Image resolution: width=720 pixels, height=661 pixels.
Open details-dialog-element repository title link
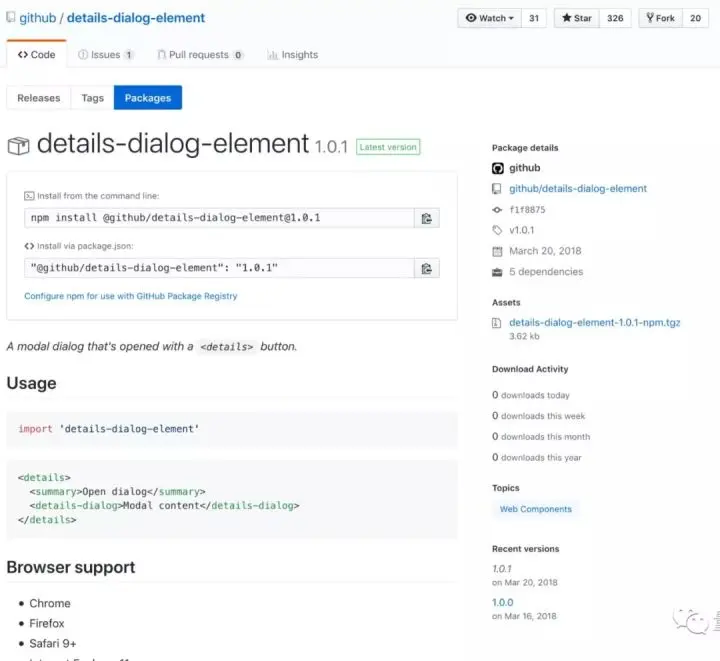[136, 18]
